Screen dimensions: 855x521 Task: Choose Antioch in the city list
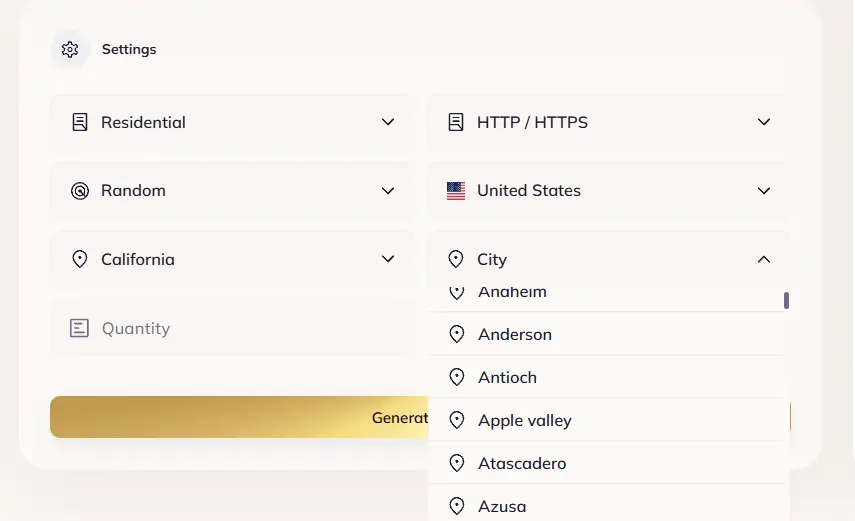pos(507,377)
